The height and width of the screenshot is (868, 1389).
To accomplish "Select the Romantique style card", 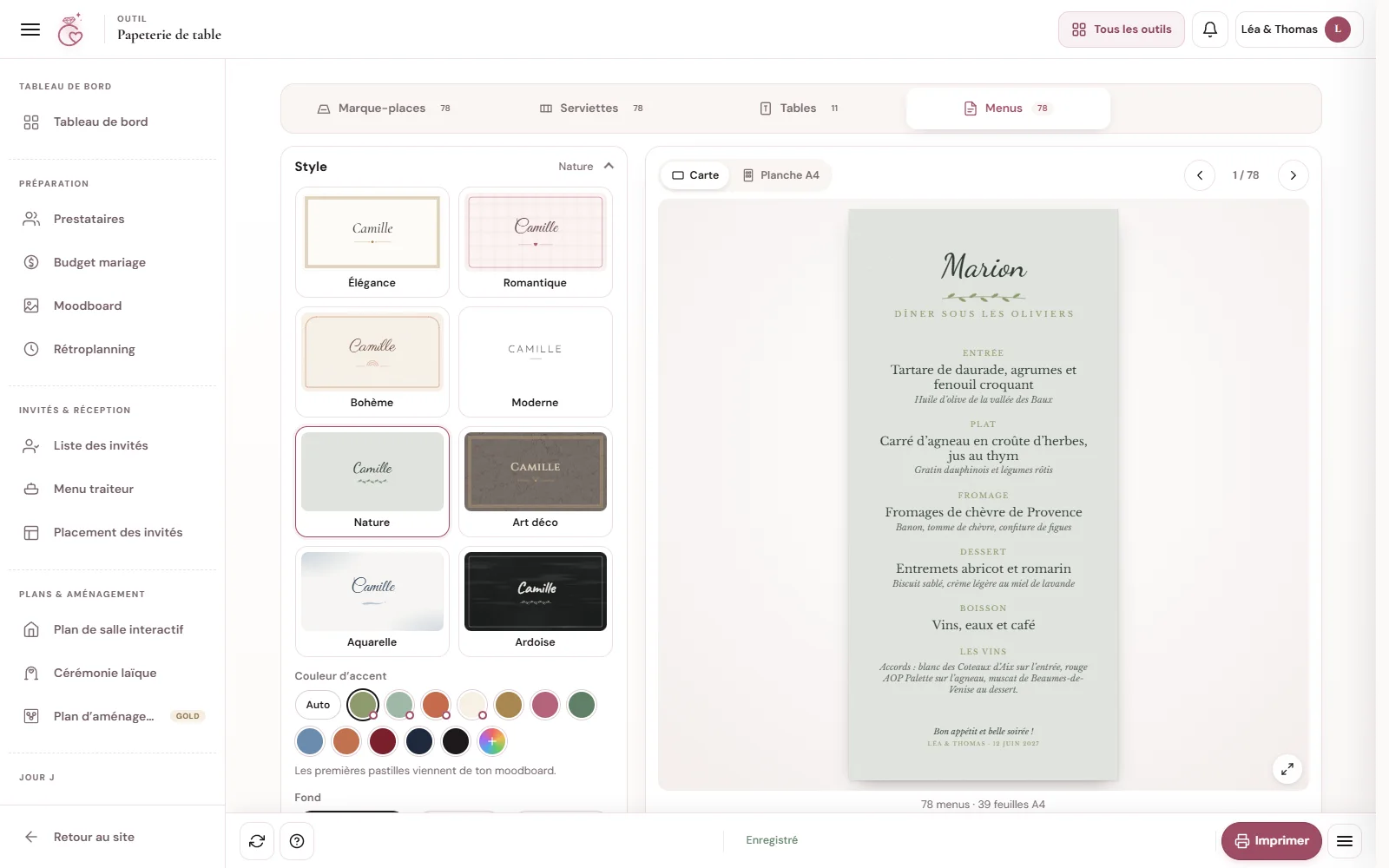I will (535, 243).
